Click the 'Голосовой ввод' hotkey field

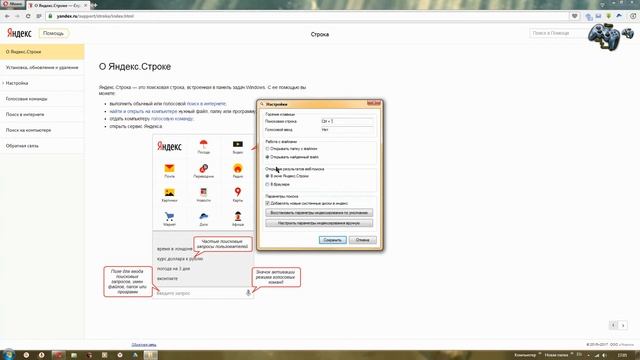coord(347,130)
